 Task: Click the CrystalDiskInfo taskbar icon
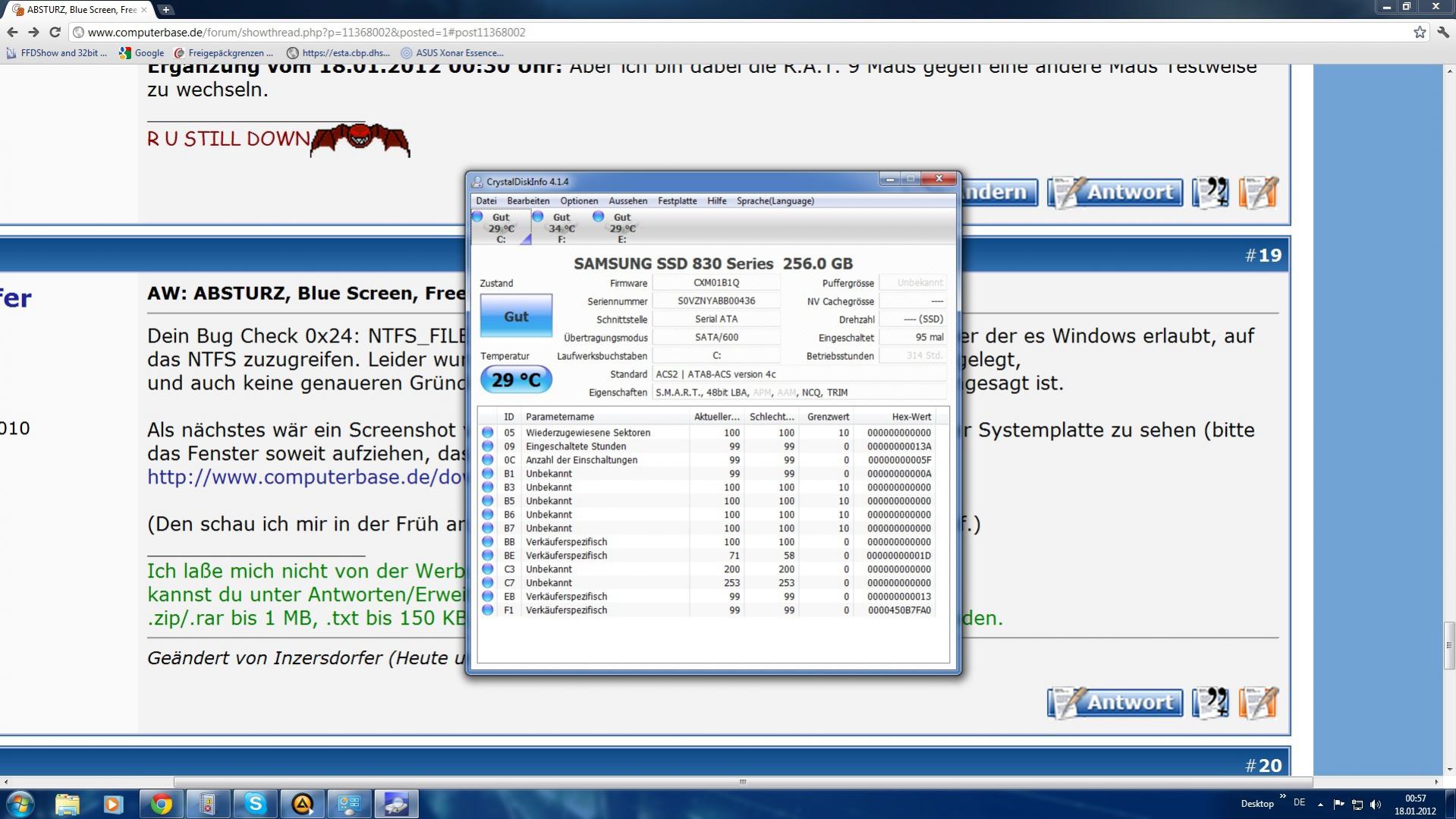click(396, 804)
